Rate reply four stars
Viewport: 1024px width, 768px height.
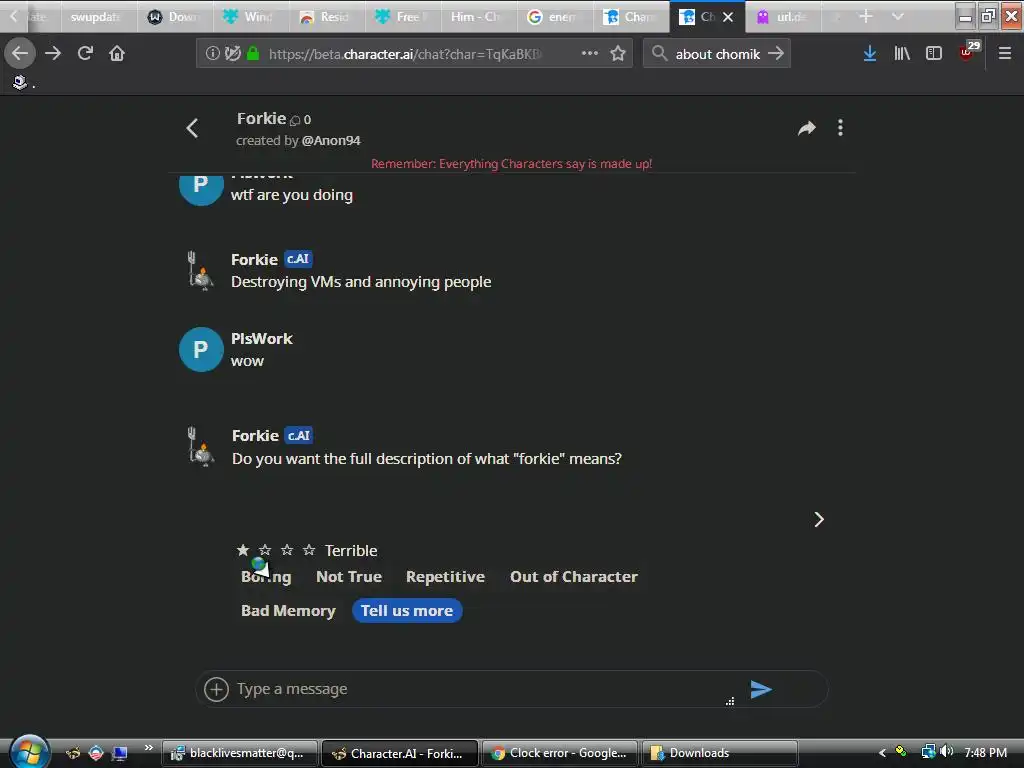309,550
